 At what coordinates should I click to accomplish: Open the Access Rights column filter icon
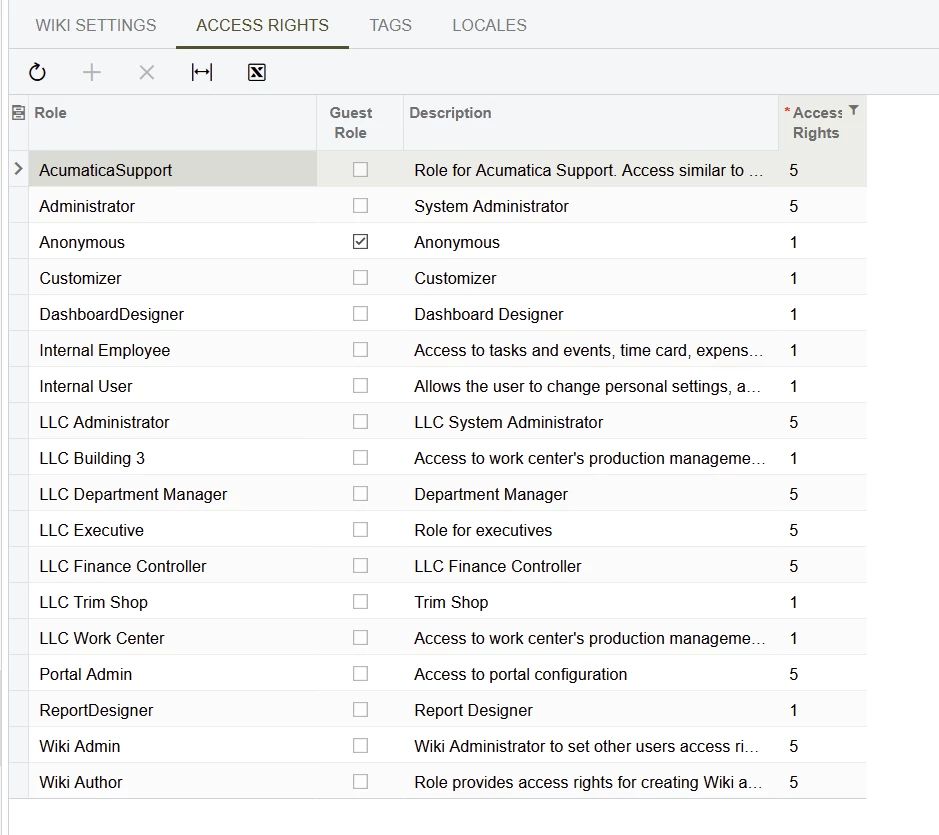pyautogui.click(x=853, y=111)
